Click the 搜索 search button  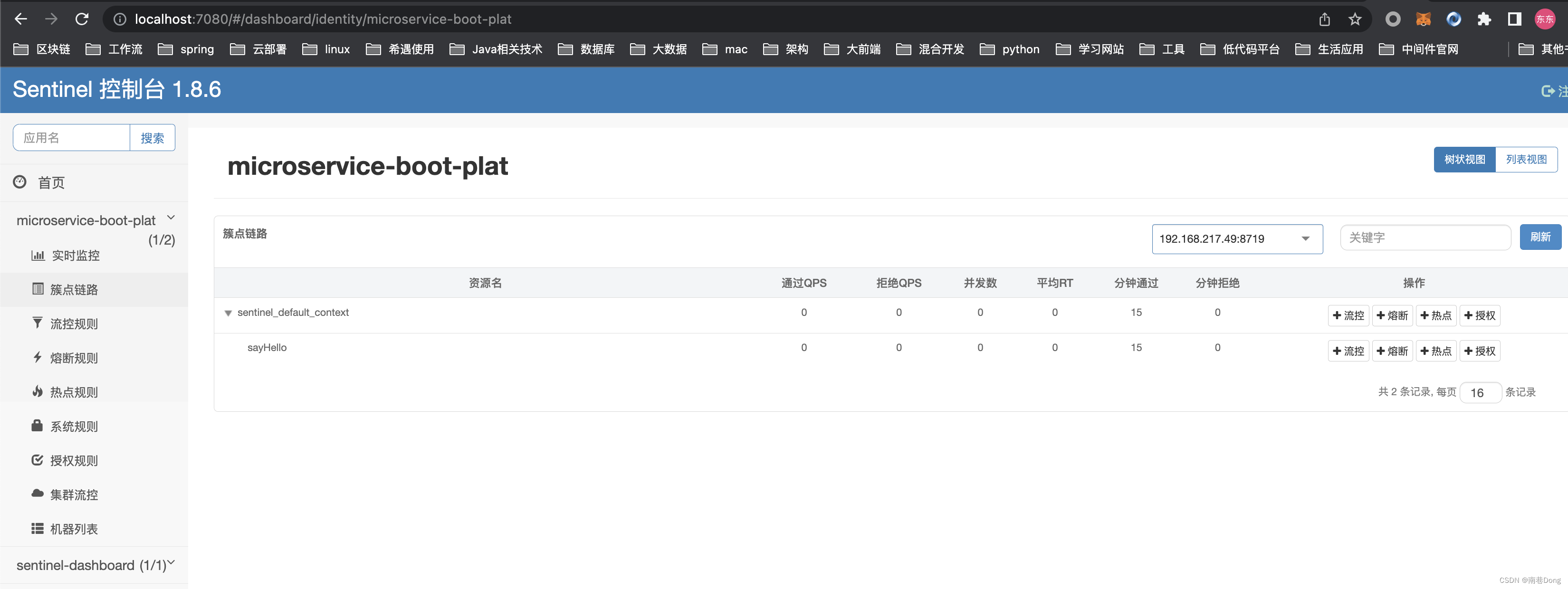point(152,138)
